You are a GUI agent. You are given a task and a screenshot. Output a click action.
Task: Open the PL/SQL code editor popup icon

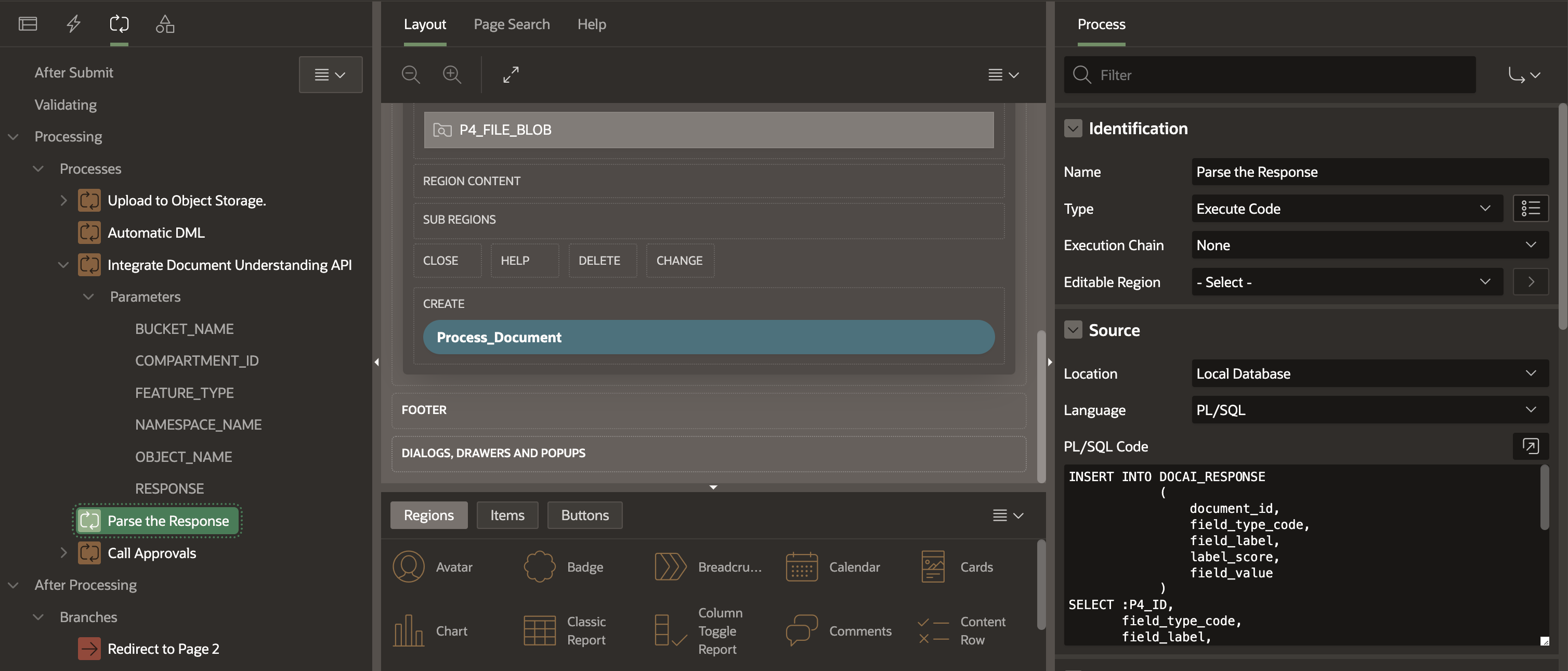pos(1530,446)
